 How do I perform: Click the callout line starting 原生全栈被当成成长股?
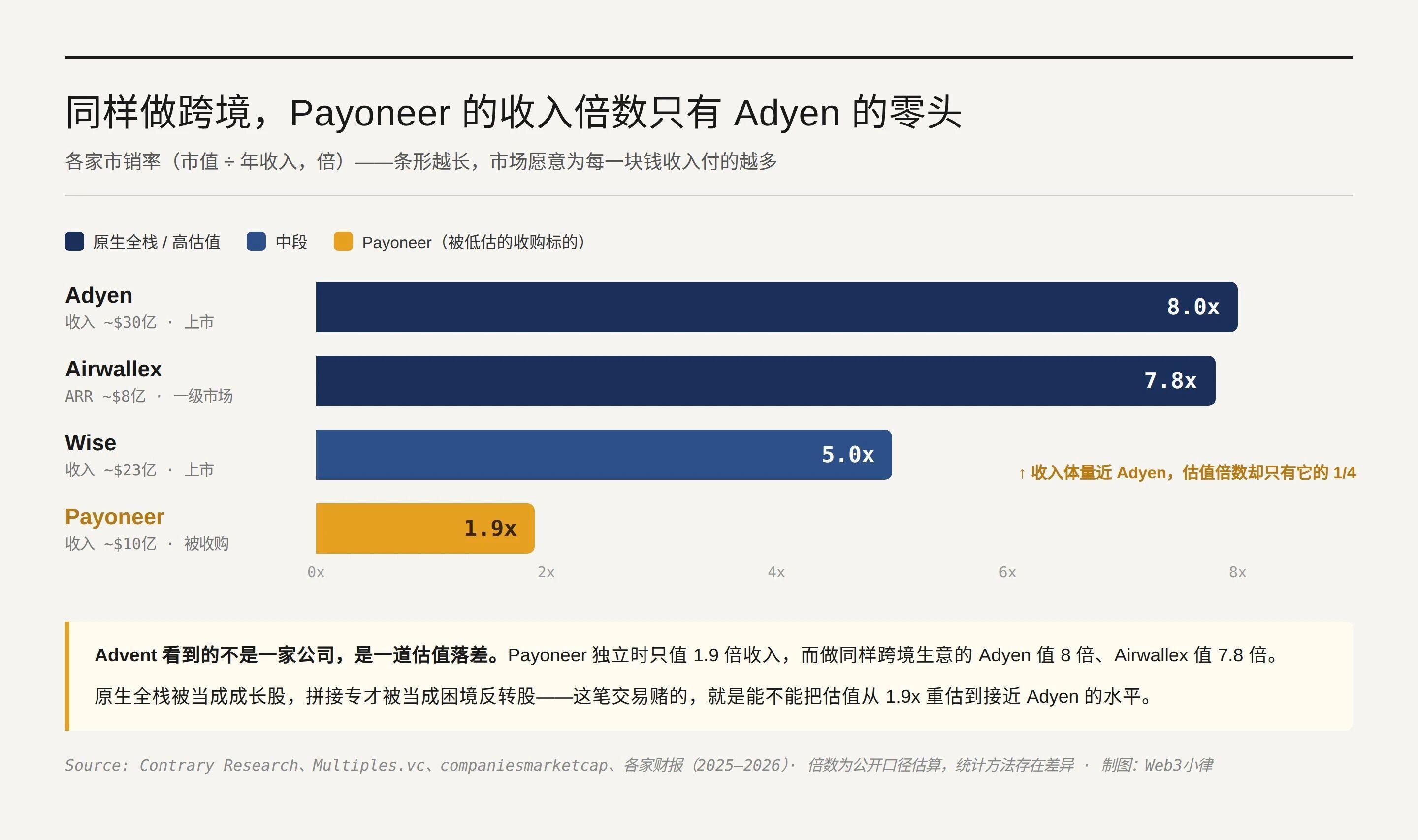623,696
